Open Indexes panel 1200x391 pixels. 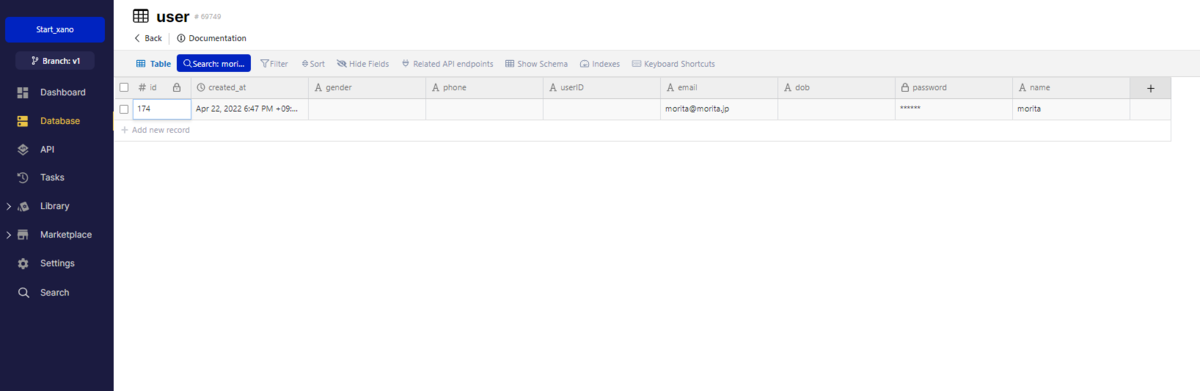pos(600,64)
